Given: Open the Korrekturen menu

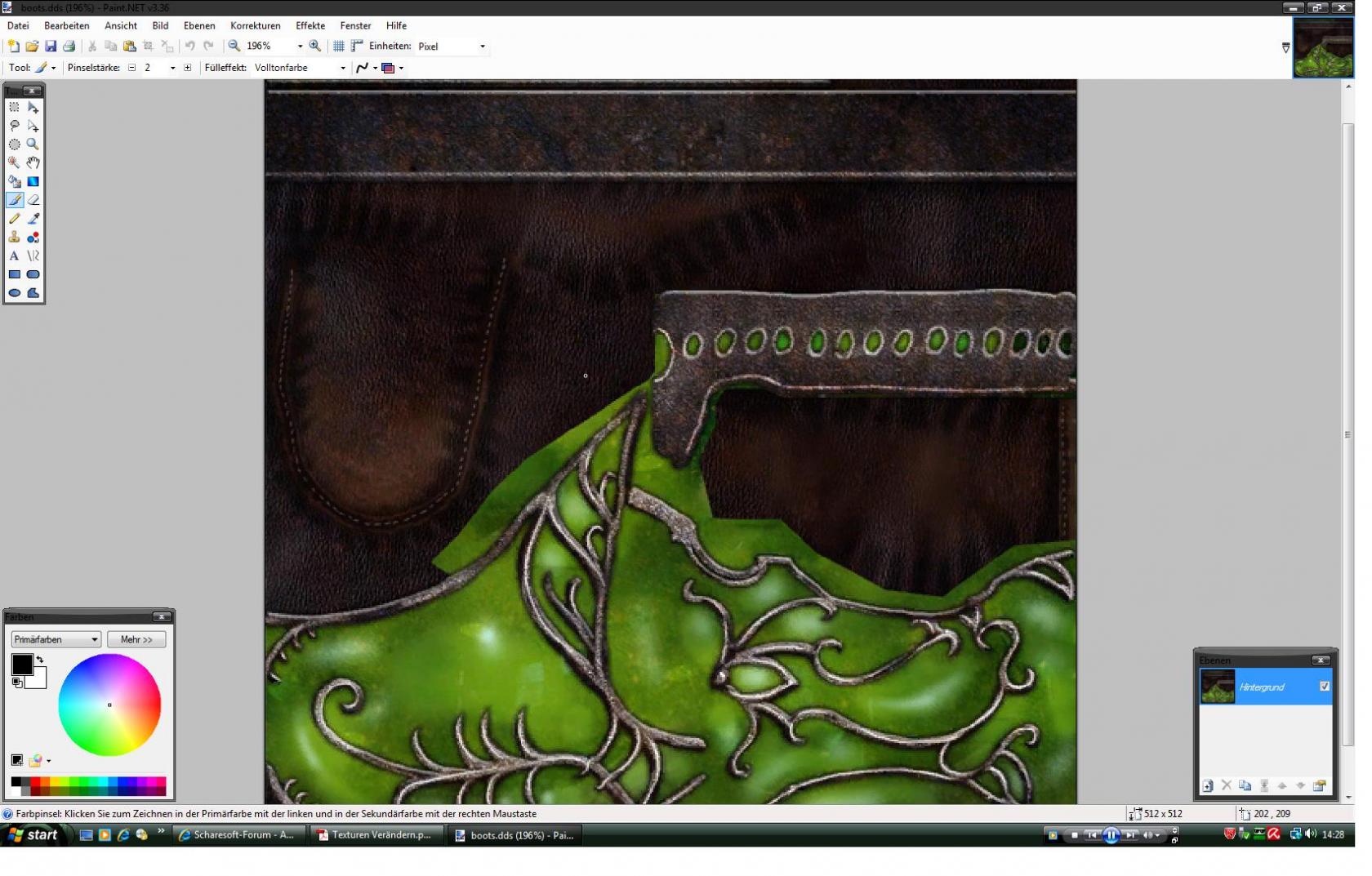Looking at the screenshot, I should (x=255, y=25).
